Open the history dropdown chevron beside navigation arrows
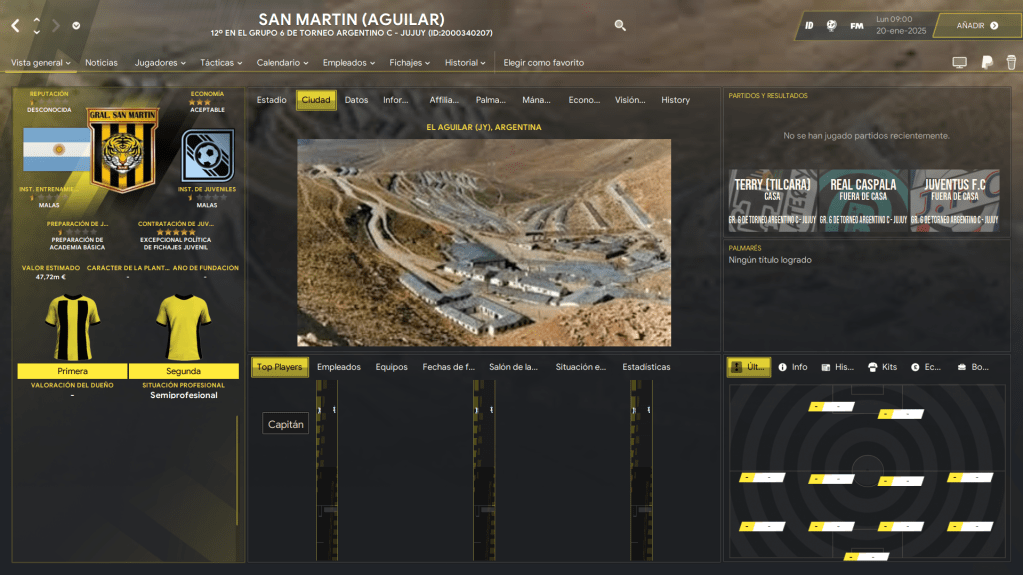The image size is (1023, 575). (x=77, y=26)
